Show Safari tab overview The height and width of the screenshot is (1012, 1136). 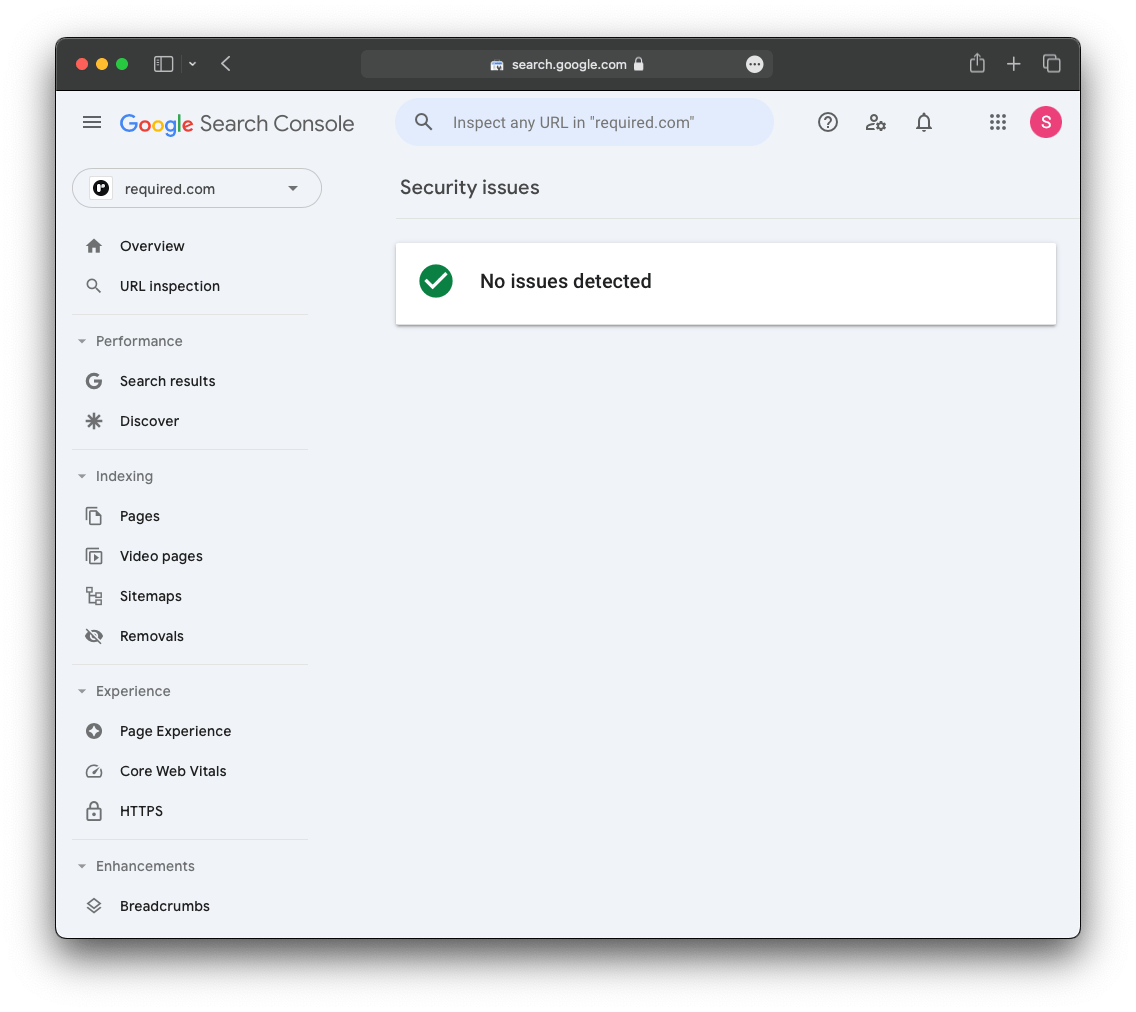tap(1051, 64)
